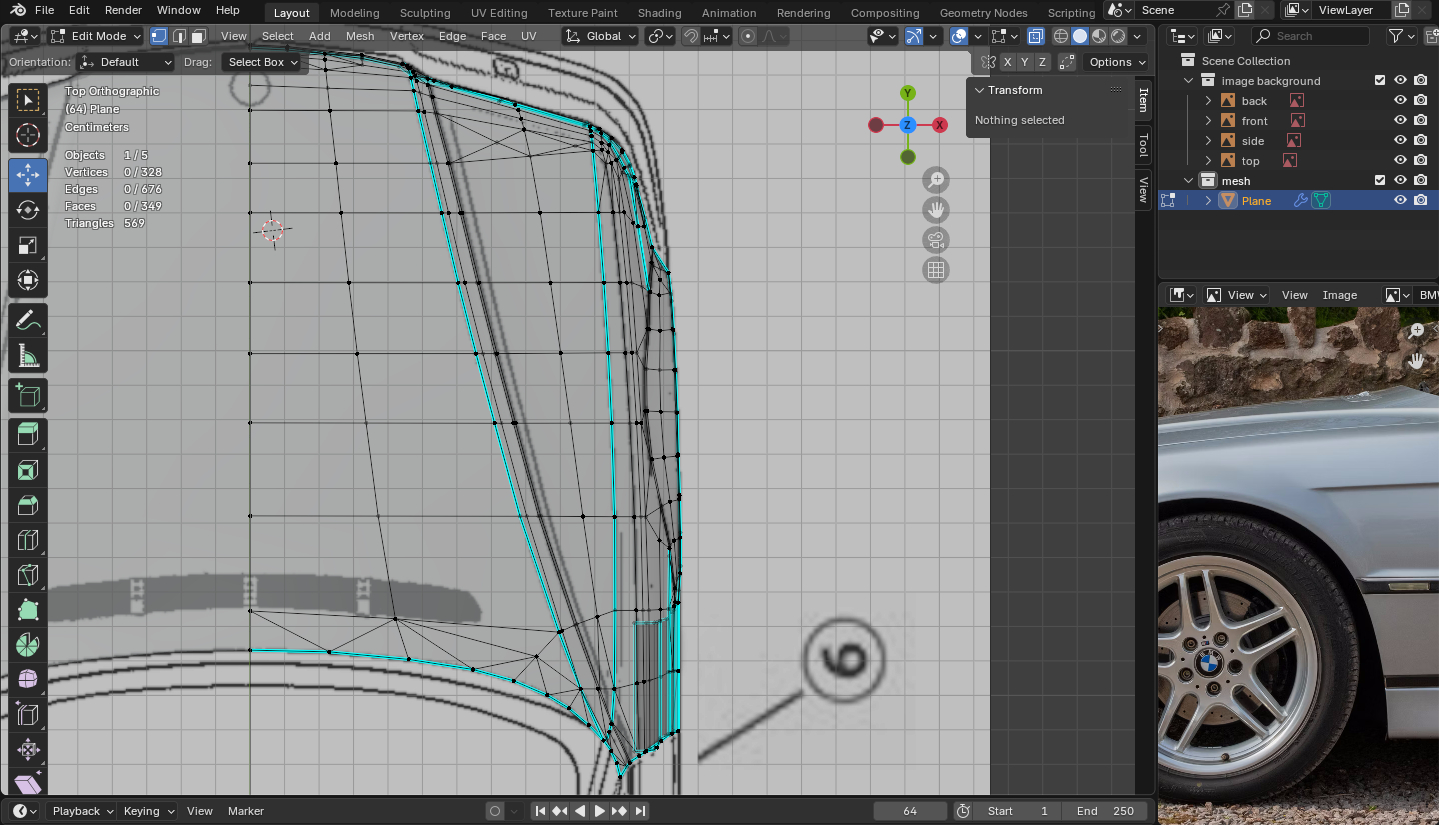Image resolution: width=1439 pixels, height=825 pixels.
Task: Activate the Rotate tool
Action: pos(28,210)
